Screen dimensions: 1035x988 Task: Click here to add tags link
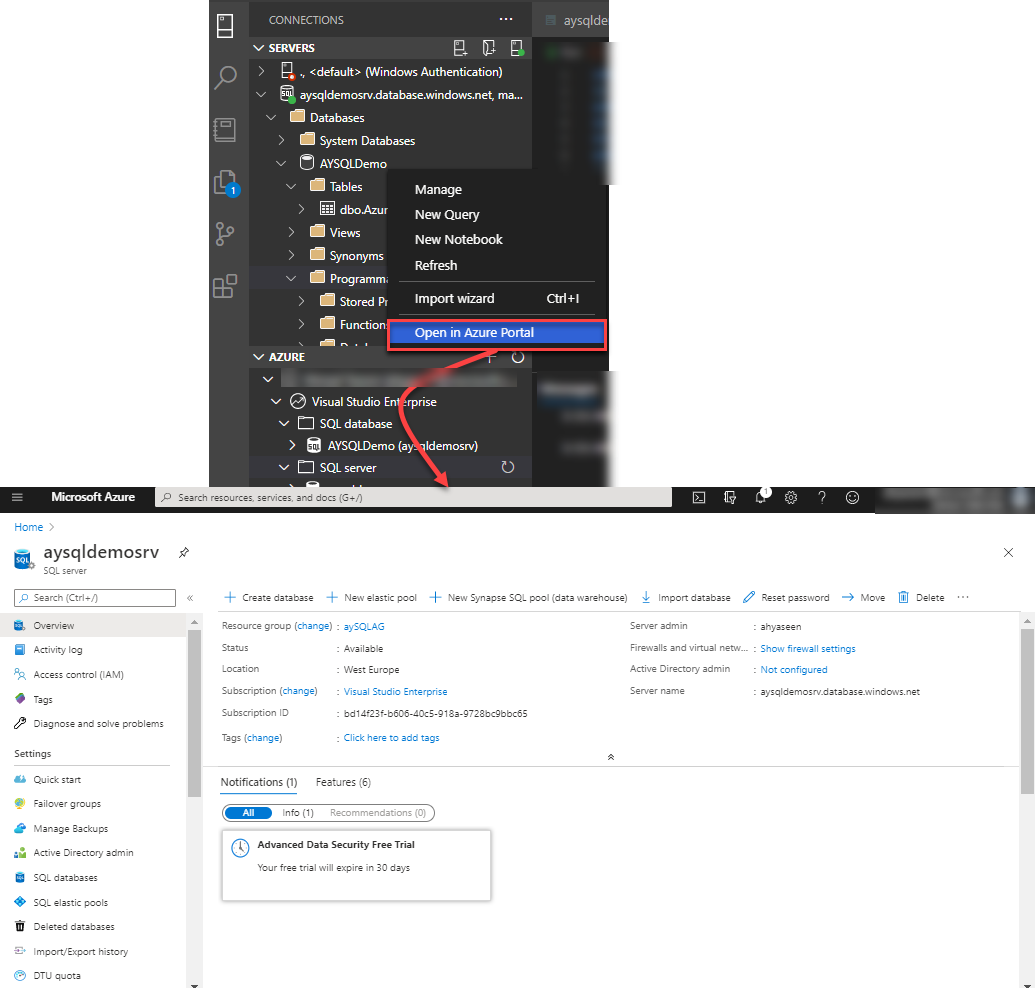tap(391, 738)
